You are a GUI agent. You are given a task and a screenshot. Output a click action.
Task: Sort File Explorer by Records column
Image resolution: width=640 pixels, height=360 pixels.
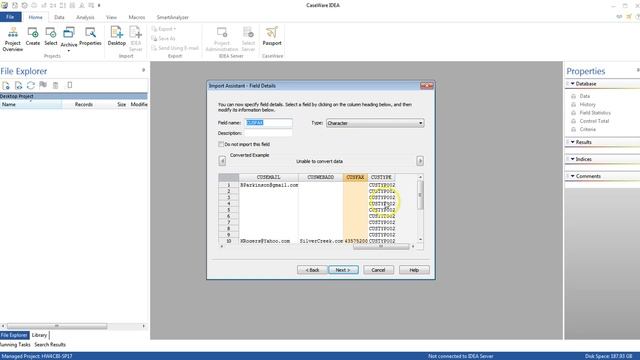[83, 104]
